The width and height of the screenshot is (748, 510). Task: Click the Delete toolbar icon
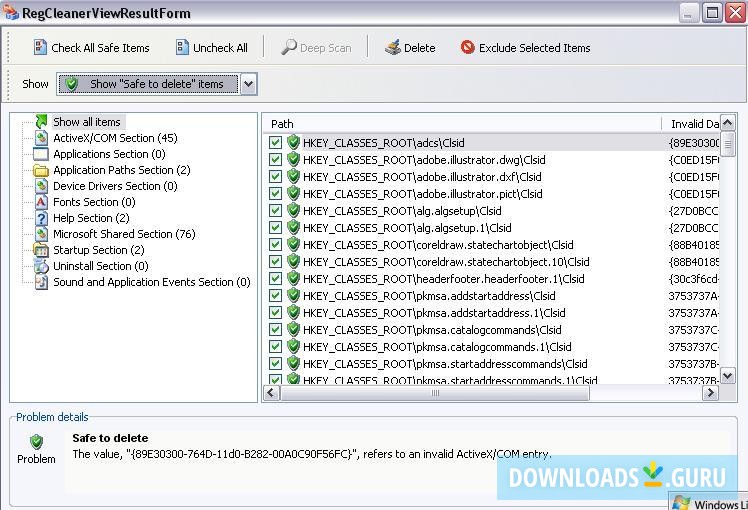393,47
